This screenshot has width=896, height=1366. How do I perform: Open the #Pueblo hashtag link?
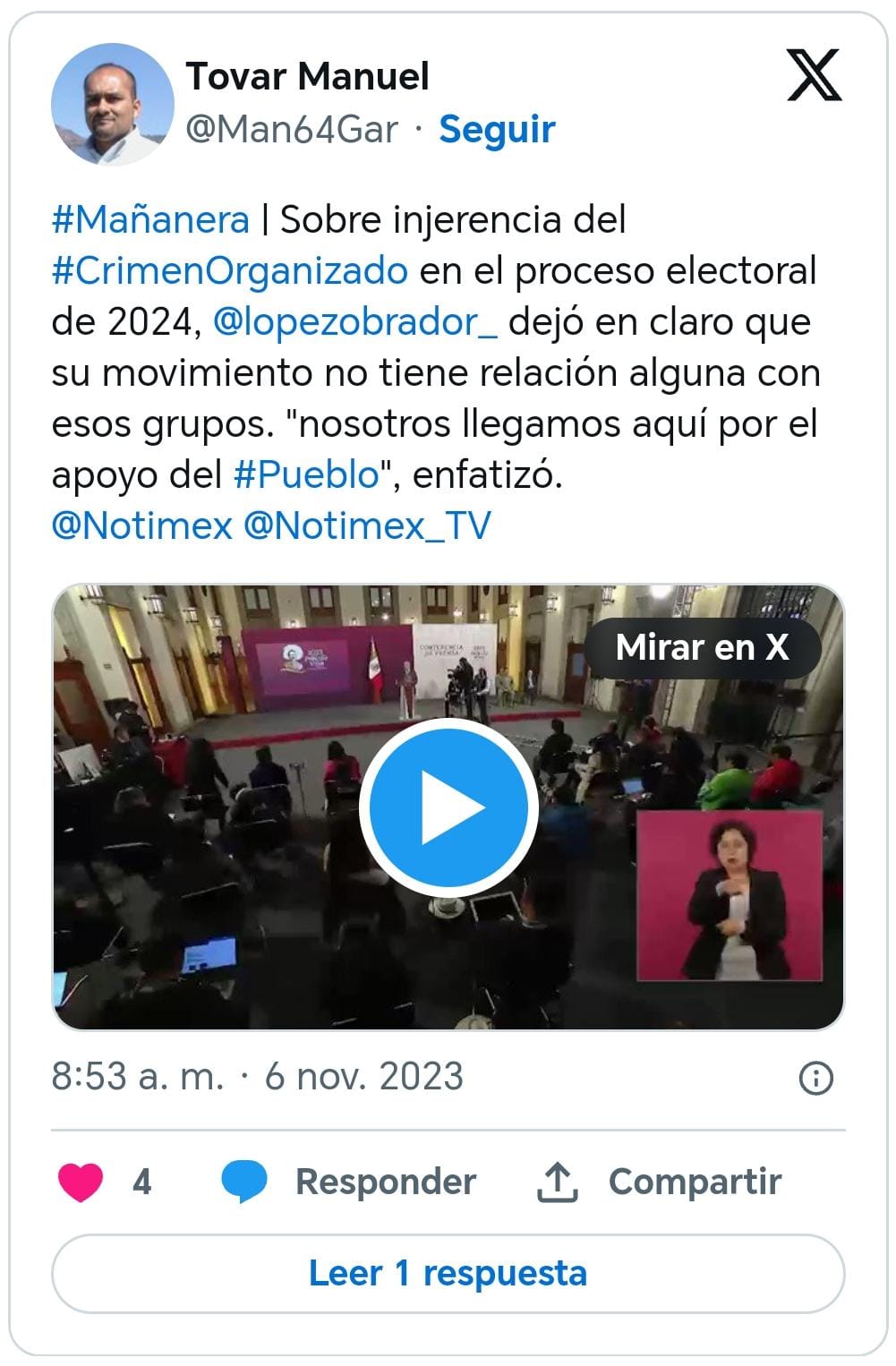coord(307,475)
